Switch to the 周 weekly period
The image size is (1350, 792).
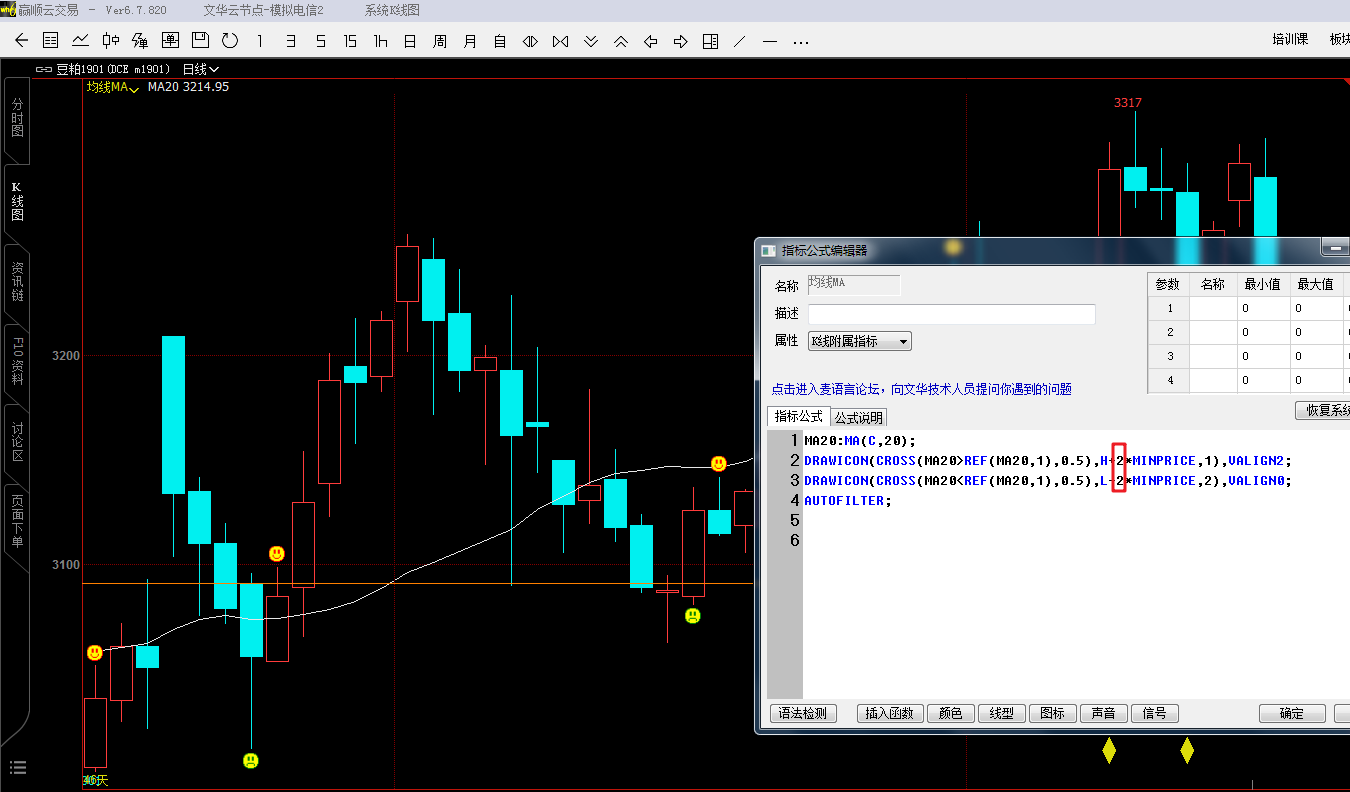pyautogui.click(x=440, y=41)
